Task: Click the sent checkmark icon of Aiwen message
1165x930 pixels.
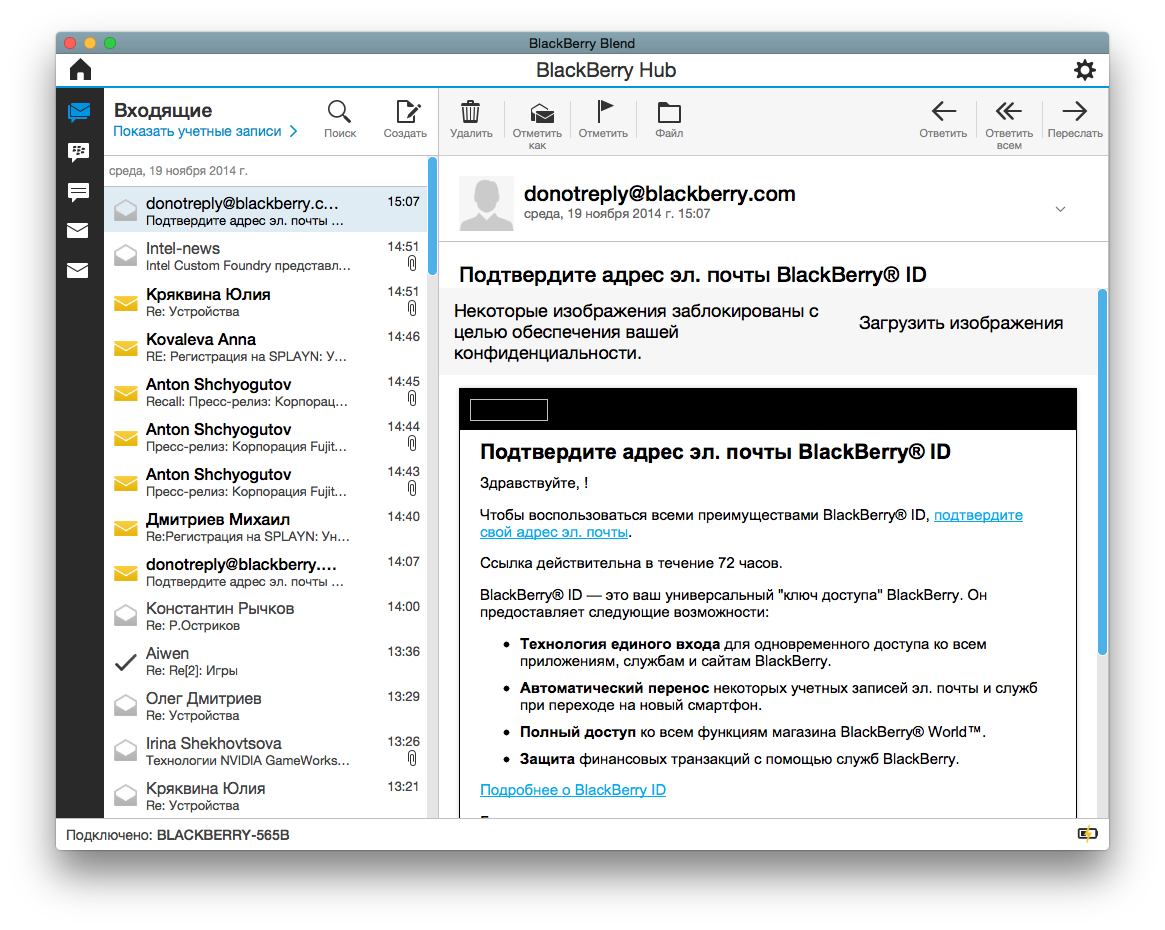Action: coord(126,662)
